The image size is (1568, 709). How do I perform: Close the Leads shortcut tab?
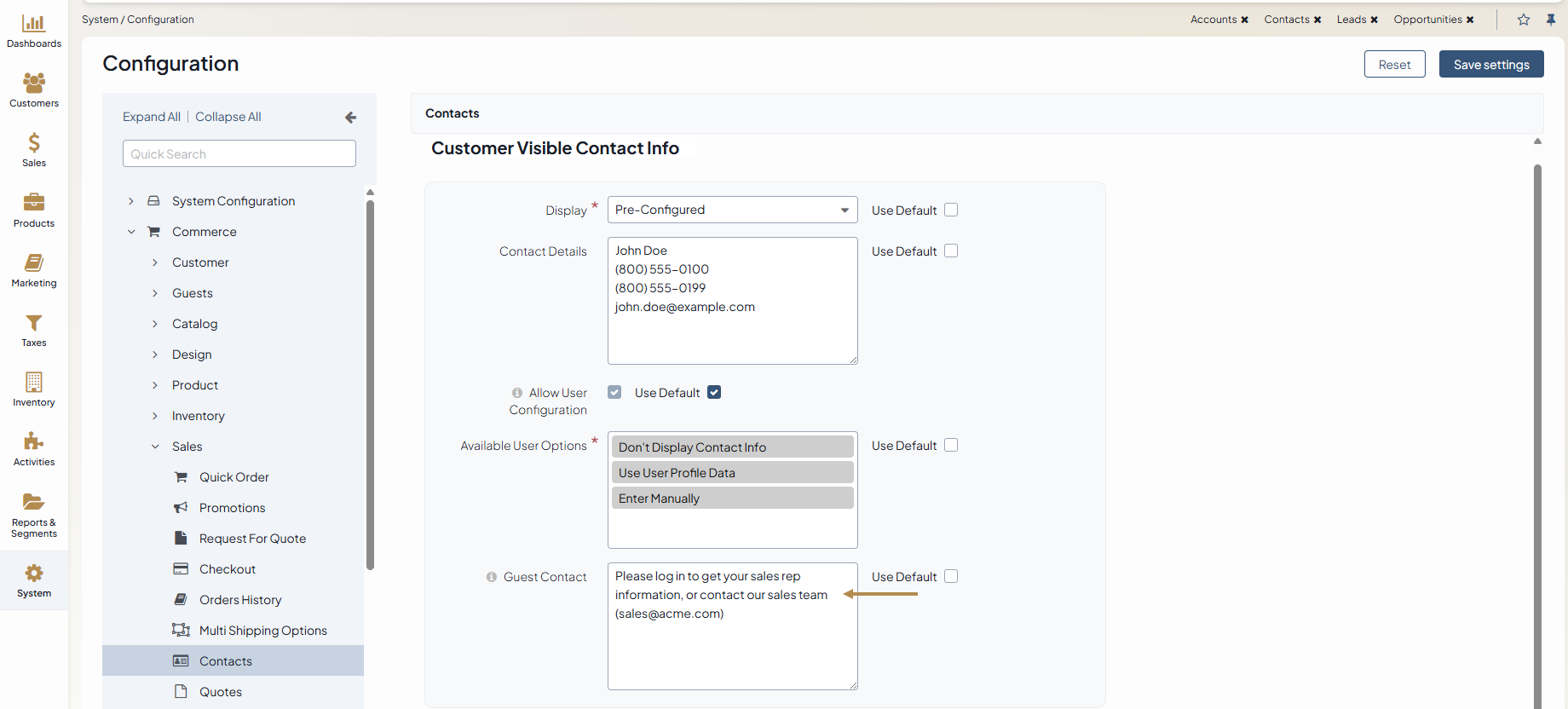(1375, 20)
